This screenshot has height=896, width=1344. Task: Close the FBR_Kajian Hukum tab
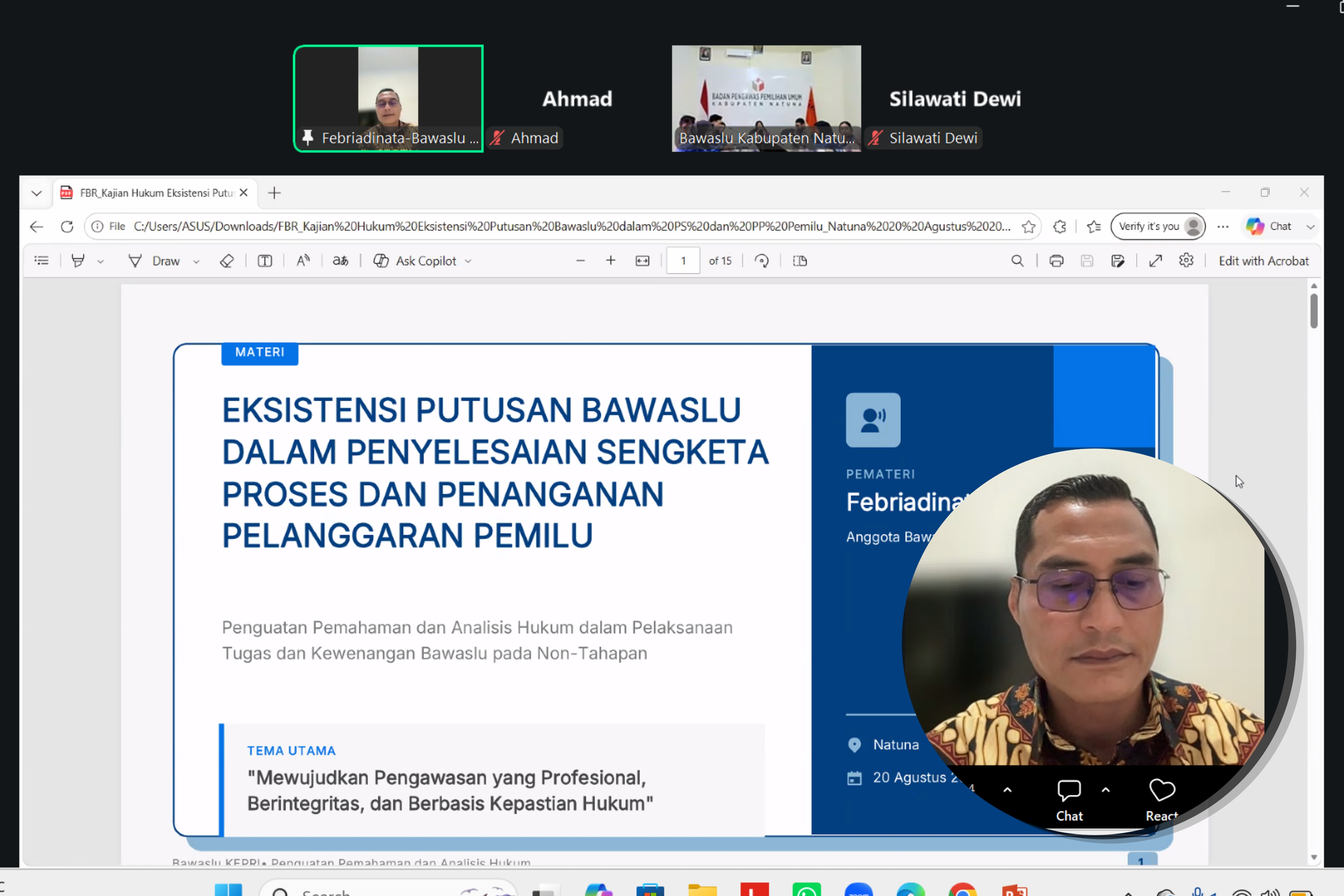[x=243, y=193]
